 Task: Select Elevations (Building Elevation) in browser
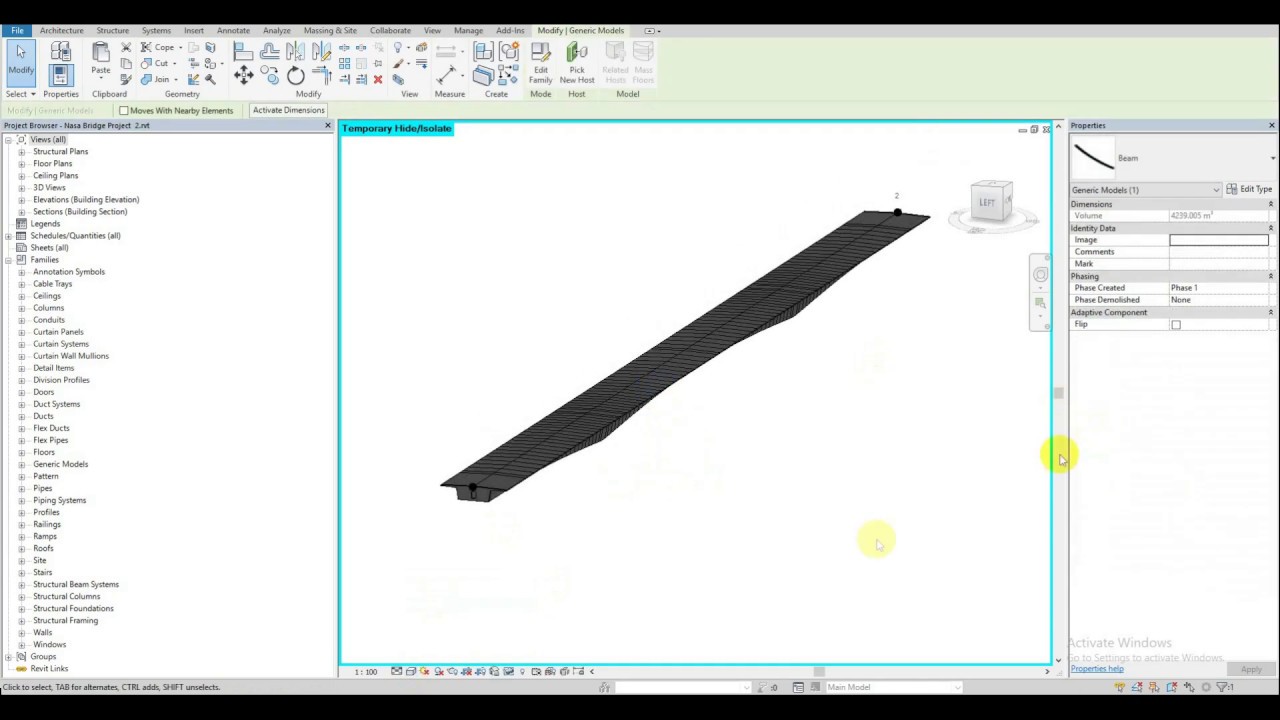pos(86,200)
